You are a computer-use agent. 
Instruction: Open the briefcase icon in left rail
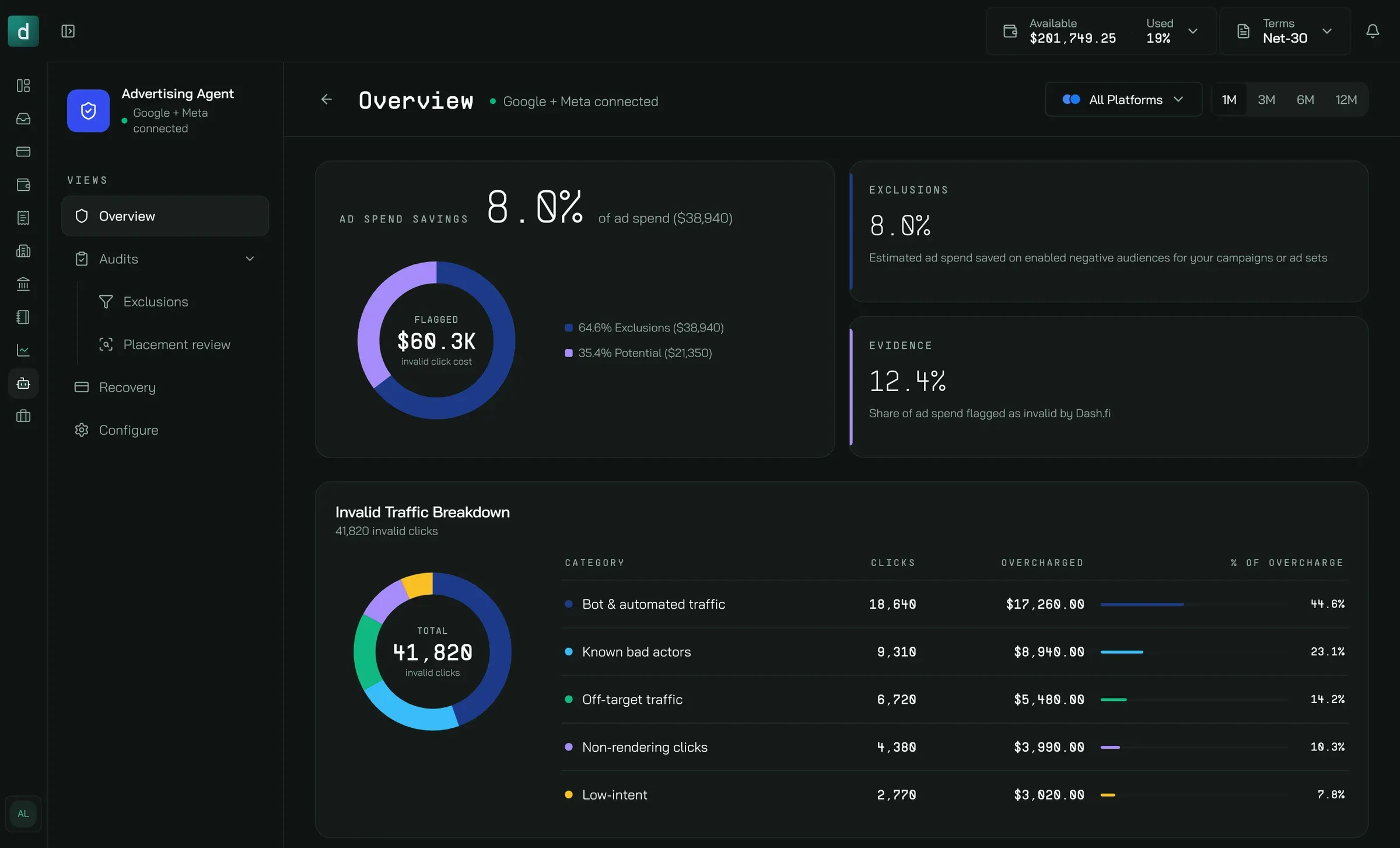click(23, 416)
